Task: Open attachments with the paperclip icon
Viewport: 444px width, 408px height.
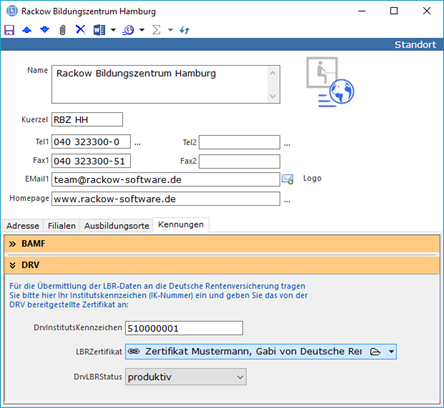Action: 62,30
